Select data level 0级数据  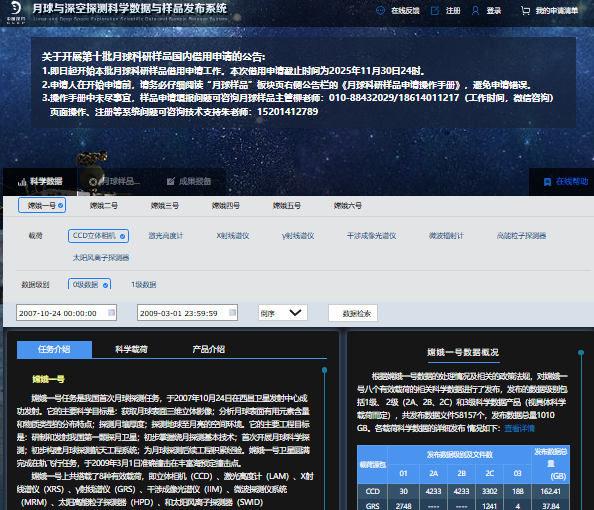89,284
